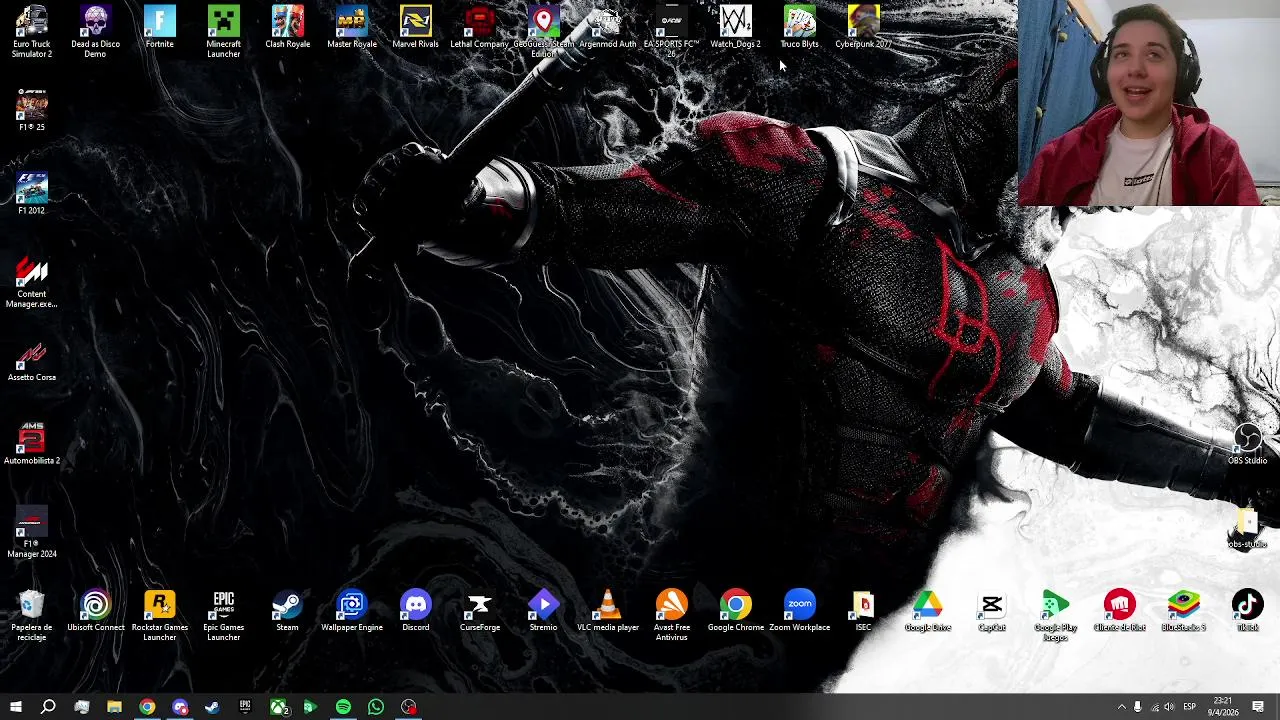
Task: Switch to OBS Studio in the taskbar
Action: [x=409, y=707]
